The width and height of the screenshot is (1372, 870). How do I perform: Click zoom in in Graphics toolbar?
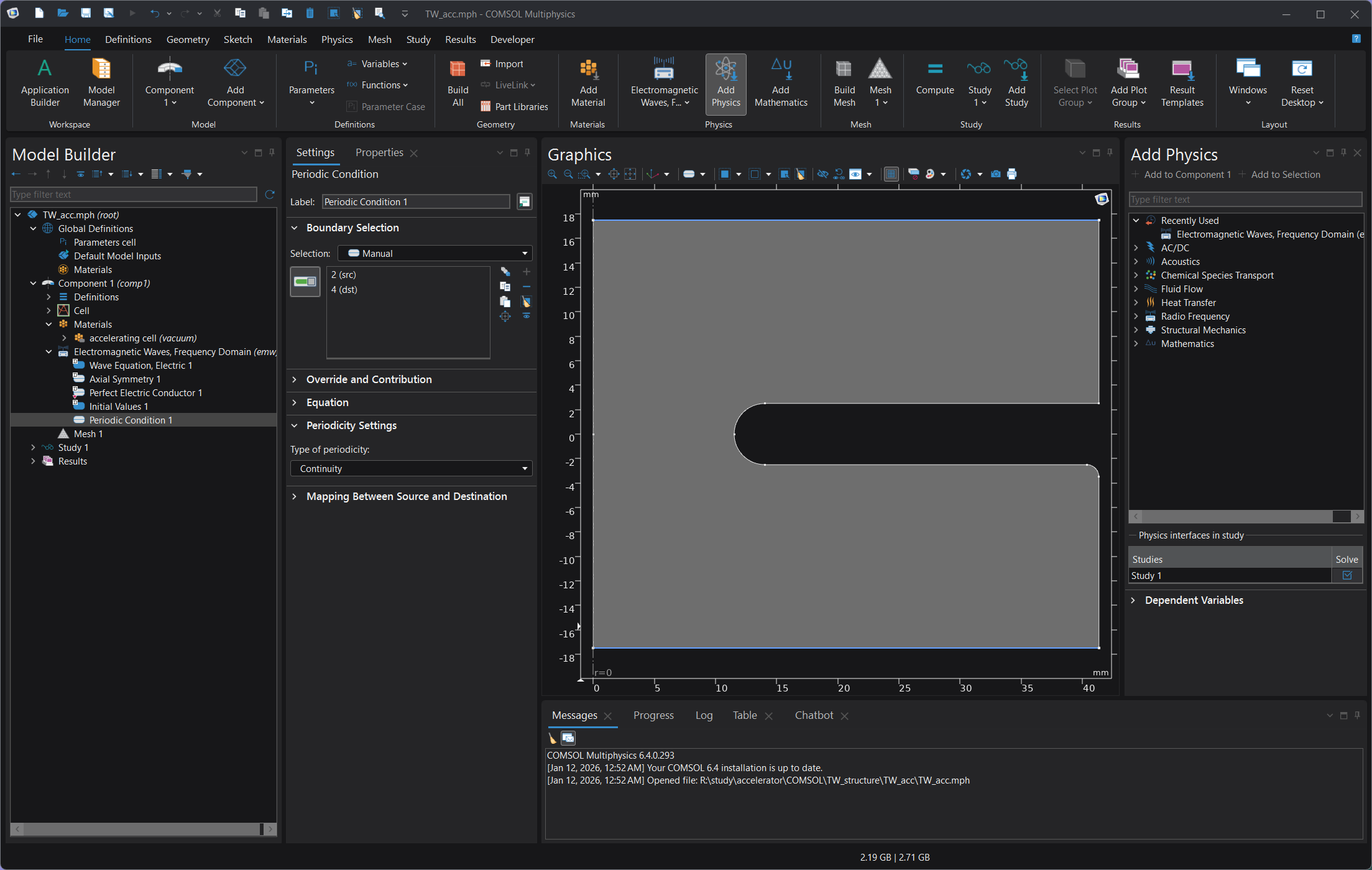click(552, 174)
